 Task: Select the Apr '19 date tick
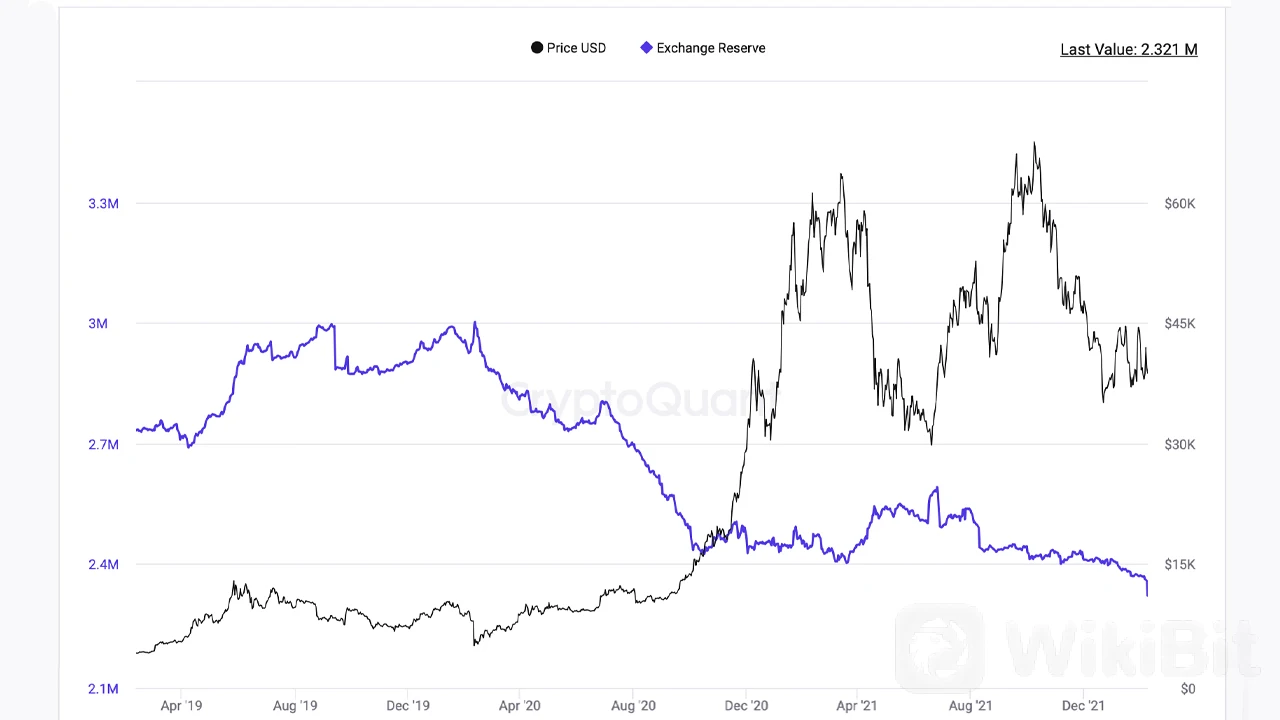181,706
